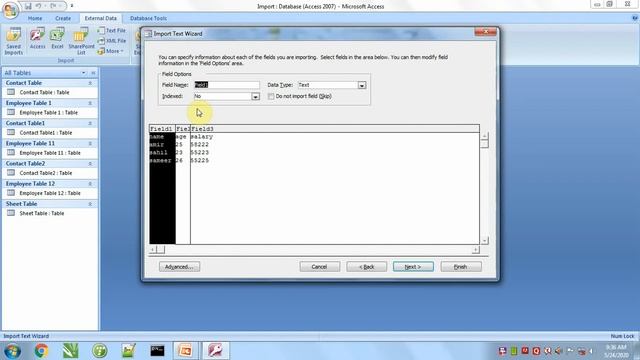Collapse the Contact Table2 group

(90, 164)
